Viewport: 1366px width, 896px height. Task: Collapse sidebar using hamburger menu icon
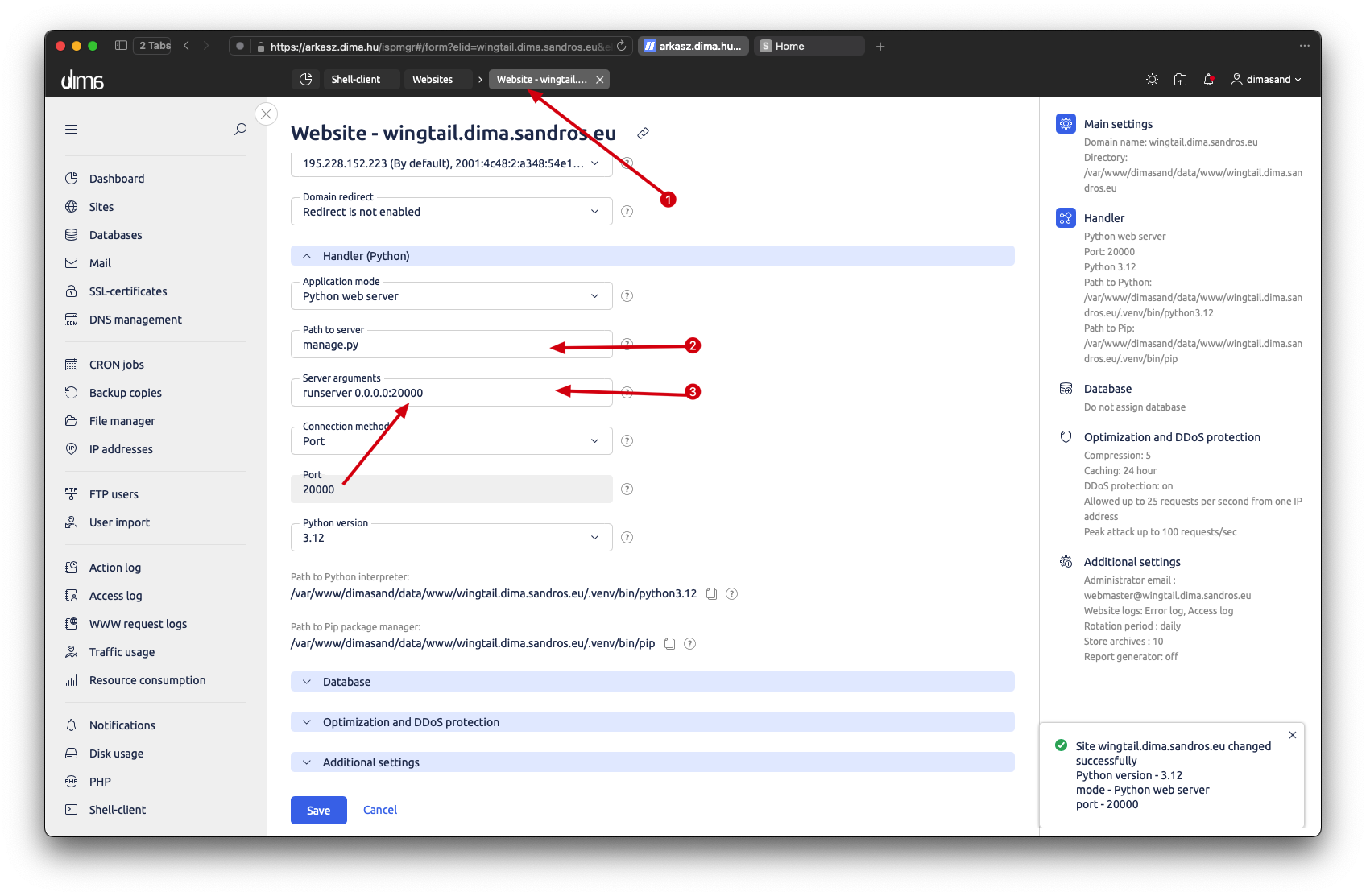point(72,129)
